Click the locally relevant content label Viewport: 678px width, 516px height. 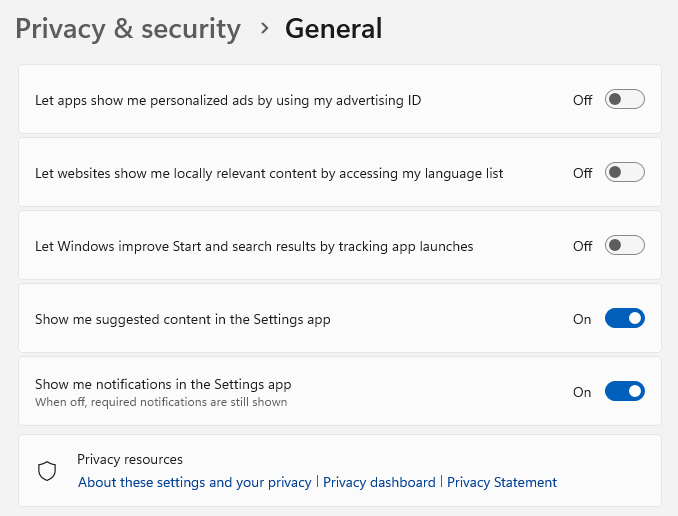pyautogui.click(x=269, y=173)
